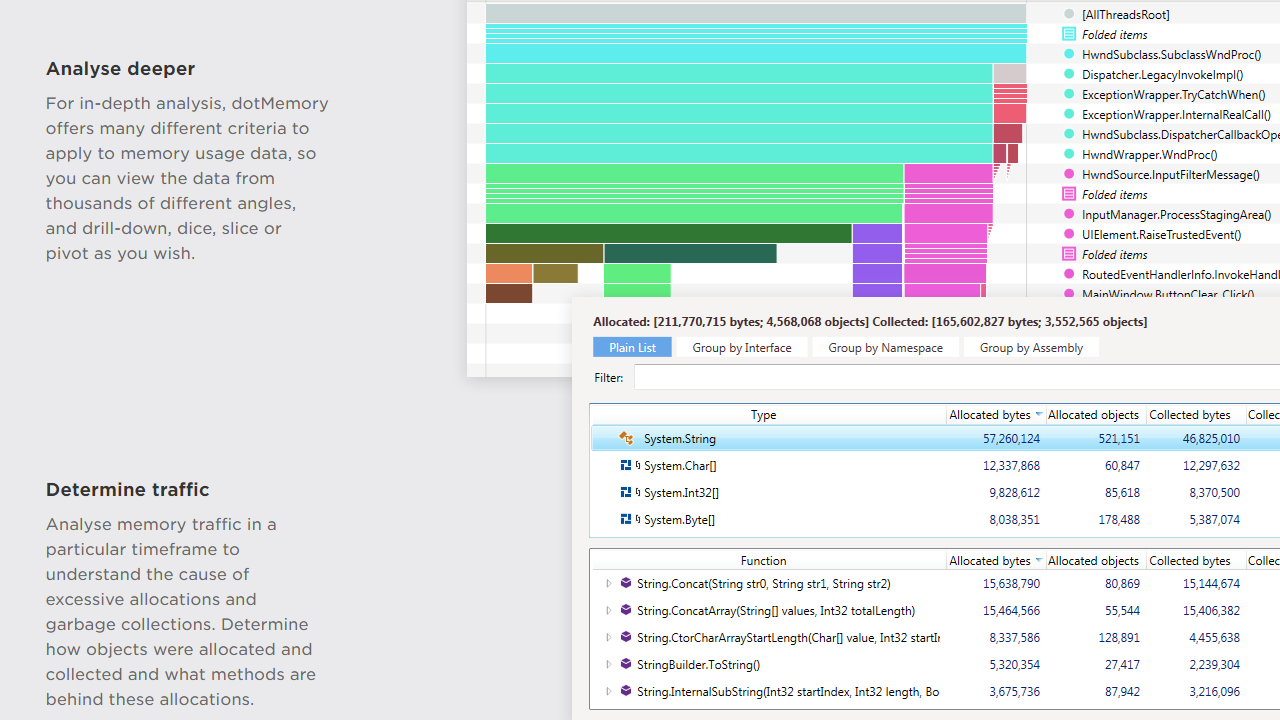Expand the String.Concat(String str0...) function row
The image size is (1280, 720).
pos(608,584)
